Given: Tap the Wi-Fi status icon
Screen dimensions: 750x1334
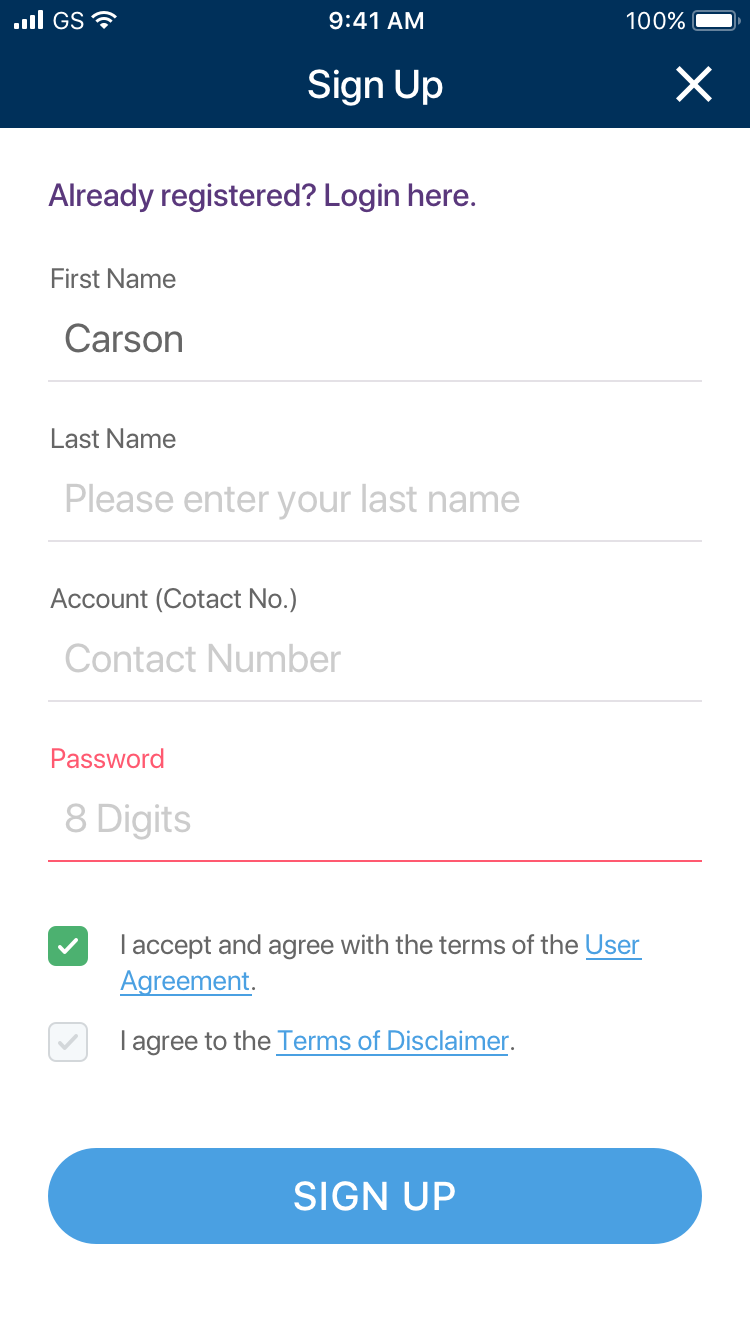Looking at the screenshot, I should pos(102,20).
